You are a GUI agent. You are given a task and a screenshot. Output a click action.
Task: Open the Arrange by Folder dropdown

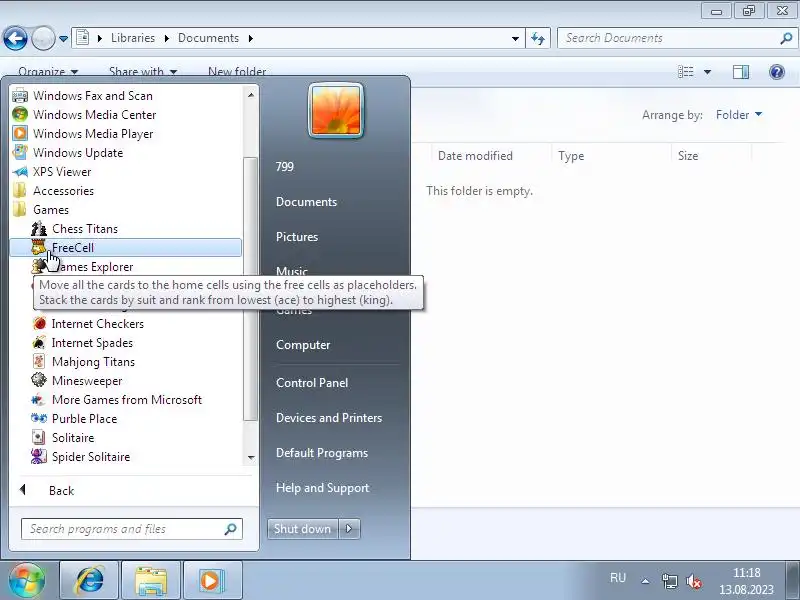coord(739,115)
